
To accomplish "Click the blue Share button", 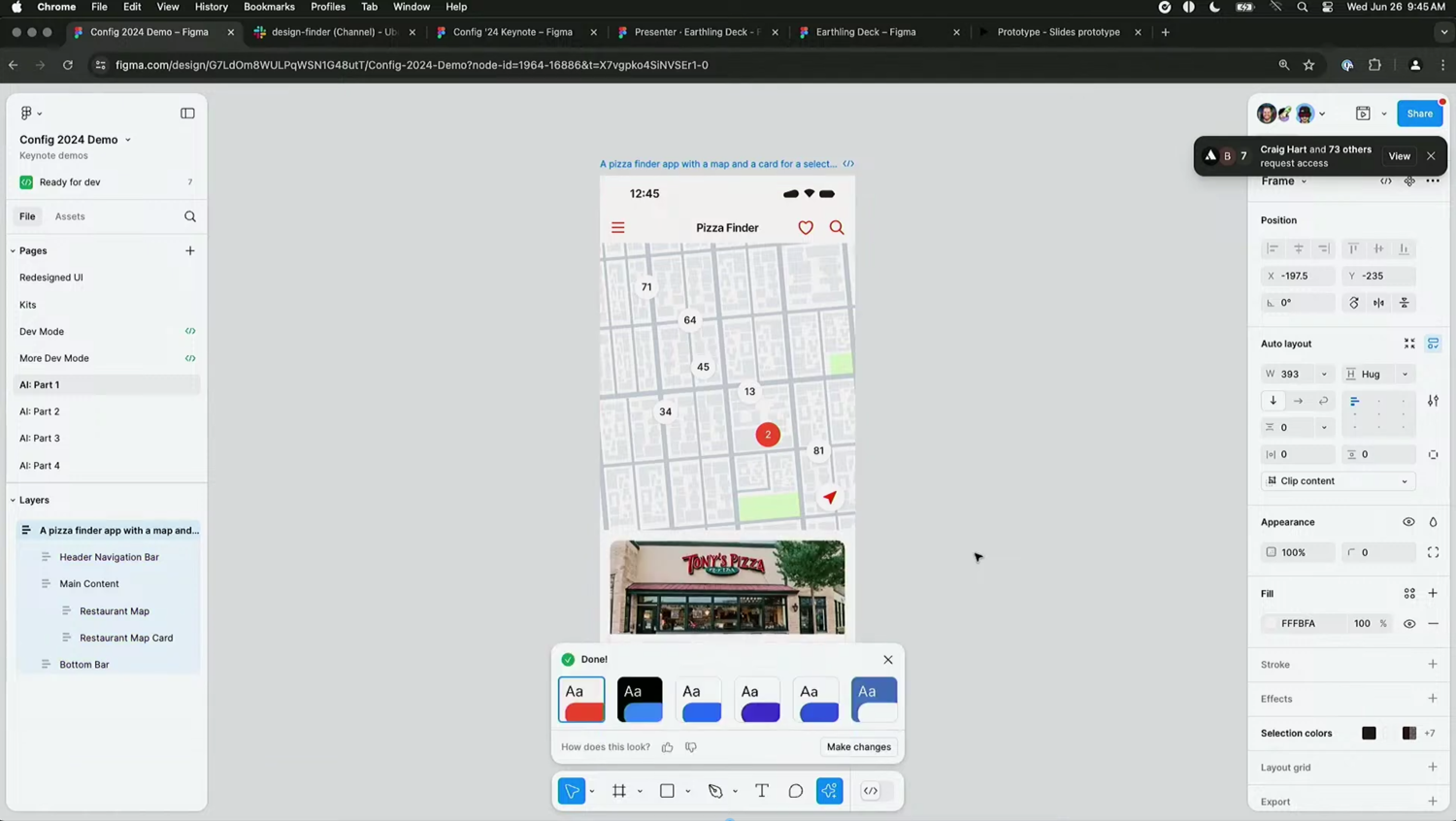I will 1419,114.
